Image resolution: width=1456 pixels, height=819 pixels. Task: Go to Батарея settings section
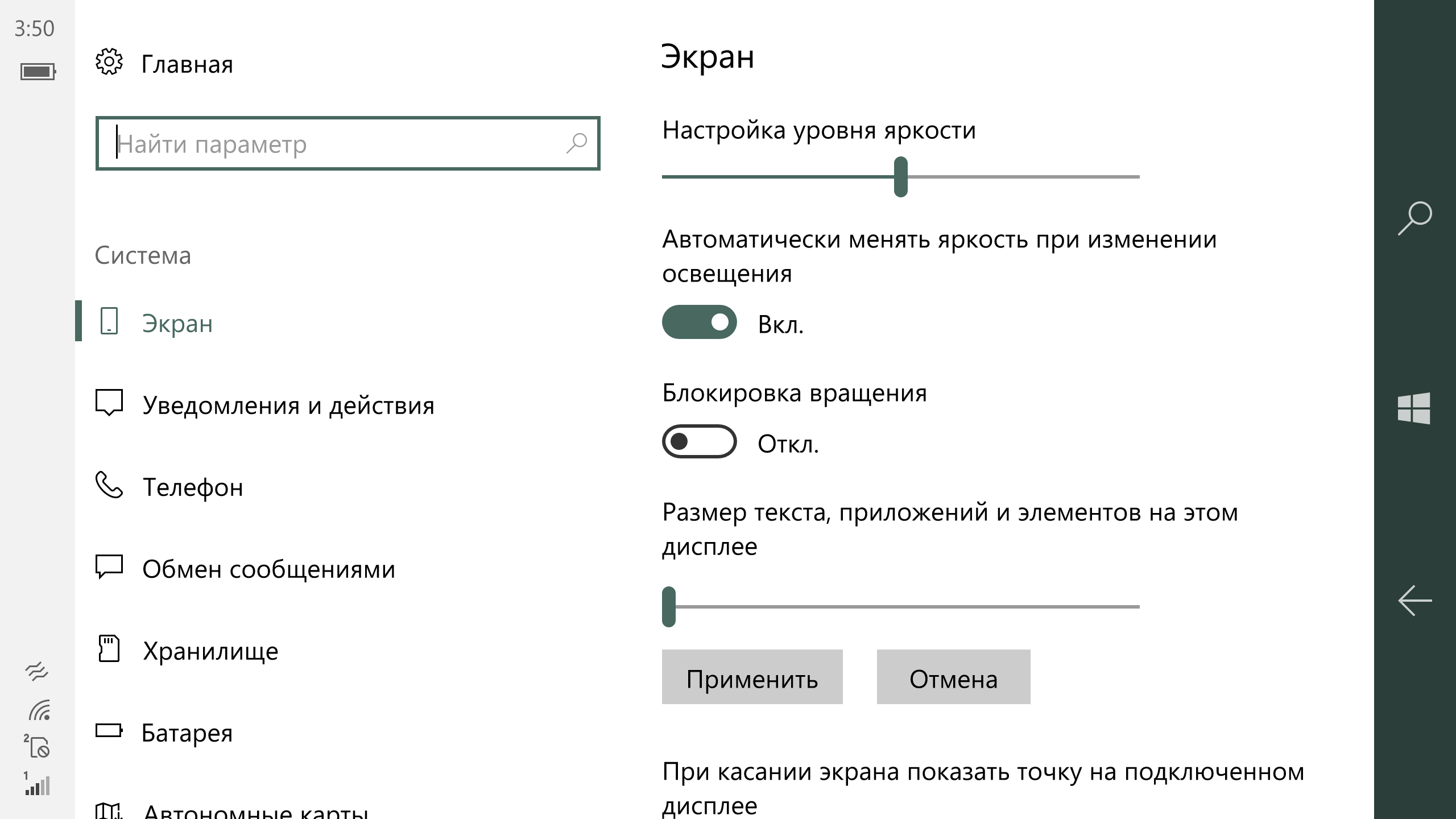pyautogui.click(x=187, y=733)
